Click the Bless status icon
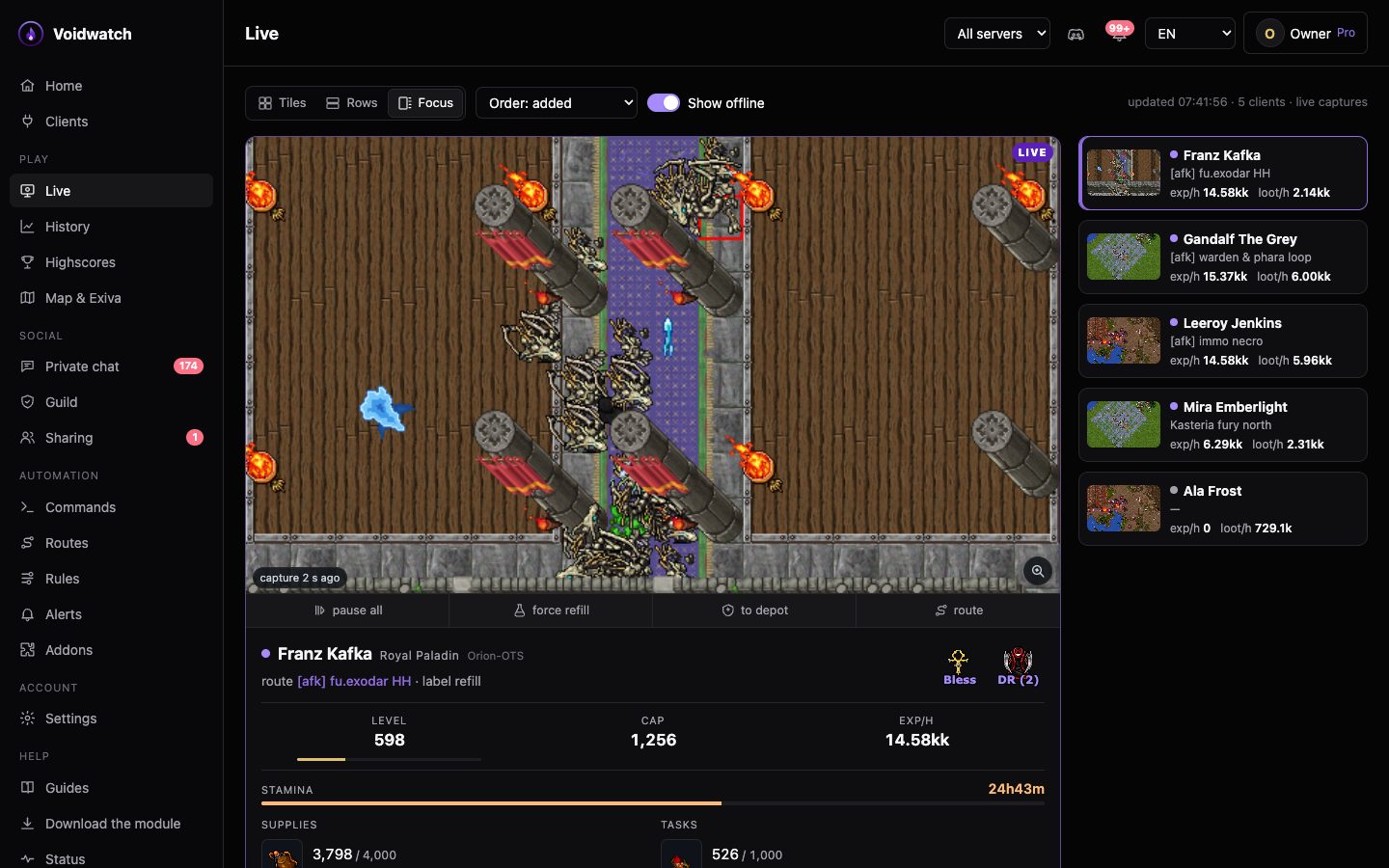 pyautogui.click(x=959, y=666)
